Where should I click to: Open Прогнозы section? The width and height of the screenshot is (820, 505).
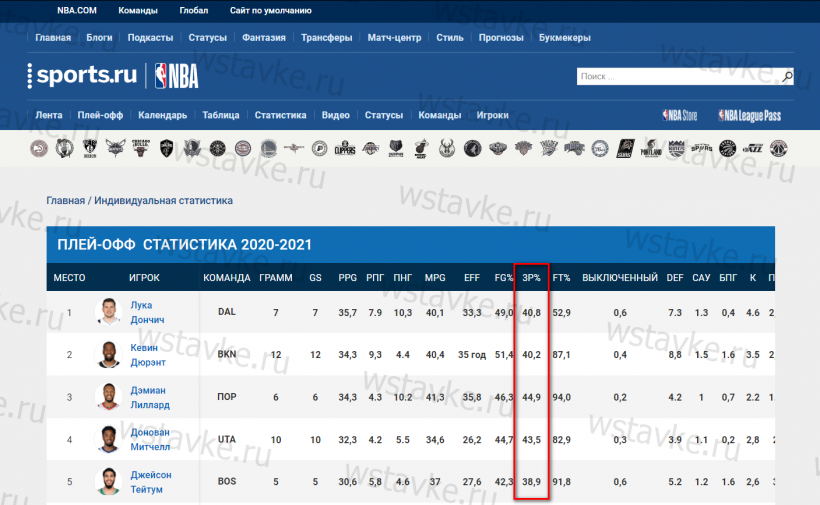tap(501, 38)
